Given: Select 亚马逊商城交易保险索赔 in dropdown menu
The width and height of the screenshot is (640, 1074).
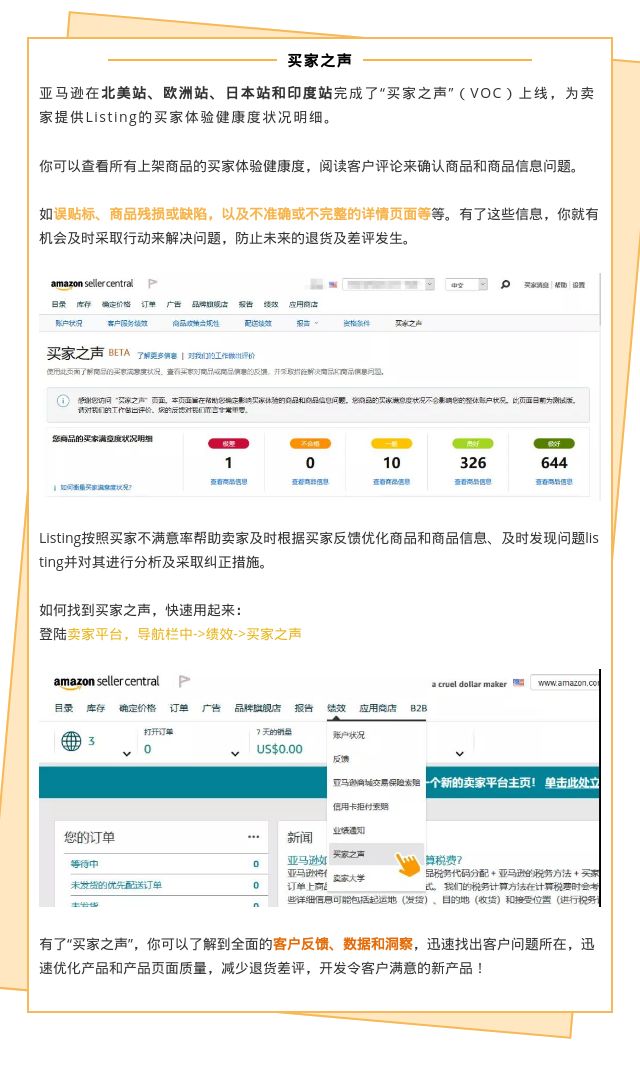Looking at the screenshot, I should pos(376,782).
